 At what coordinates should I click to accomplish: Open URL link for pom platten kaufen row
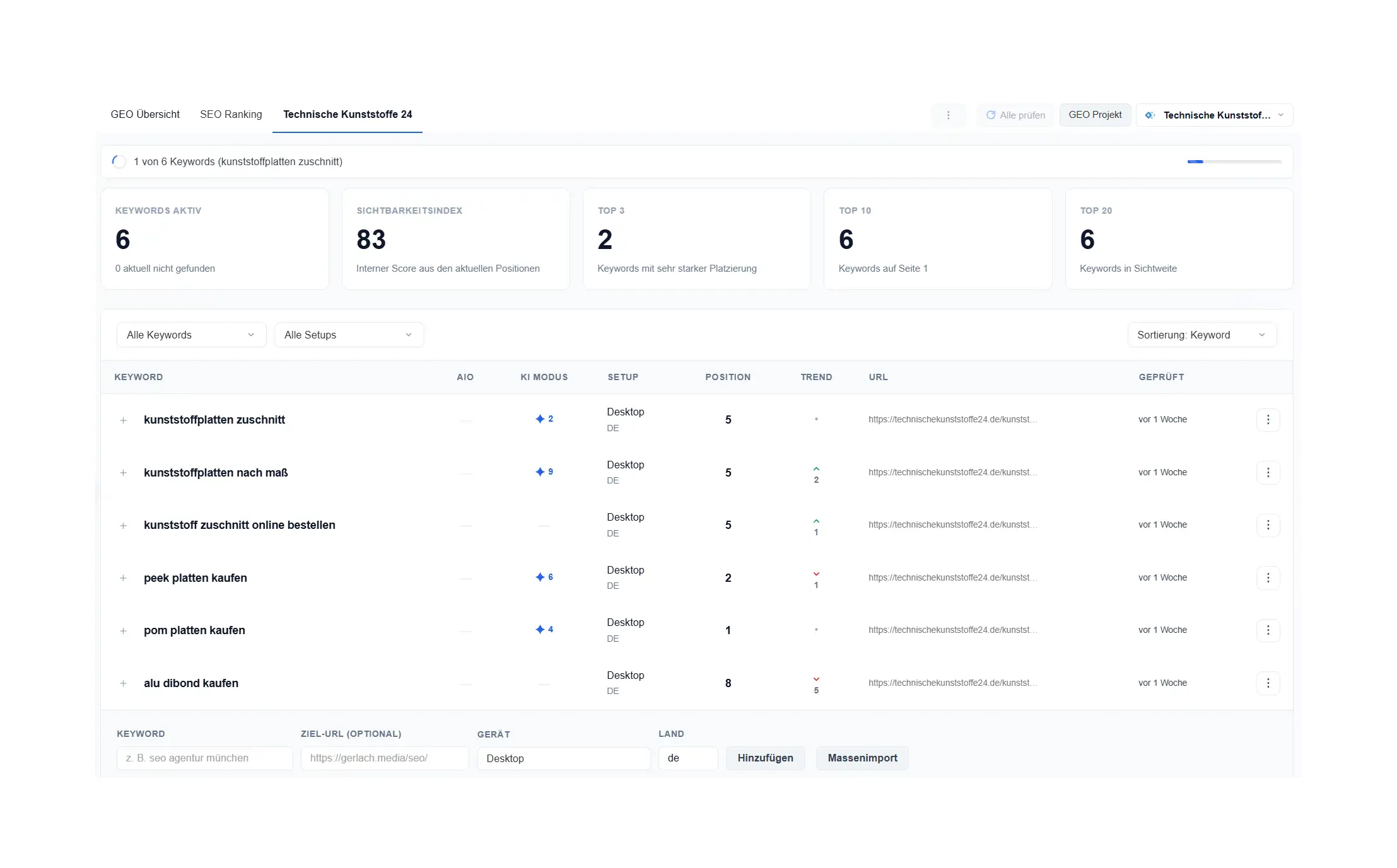[x=952, y=630]
